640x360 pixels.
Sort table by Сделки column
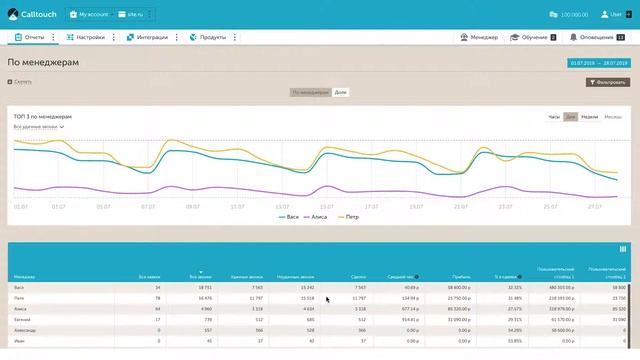(x=358, y=277)
